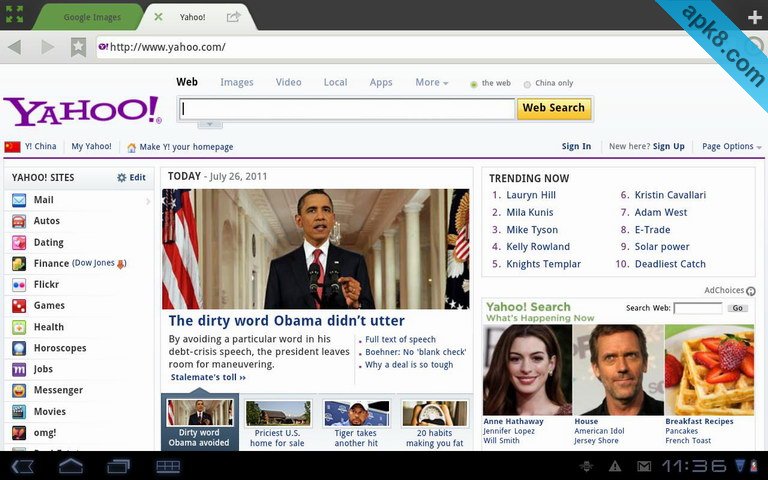Tap the bookmark star icon
768x480 pixels.
pyautogui.click(x=78, y=48)
